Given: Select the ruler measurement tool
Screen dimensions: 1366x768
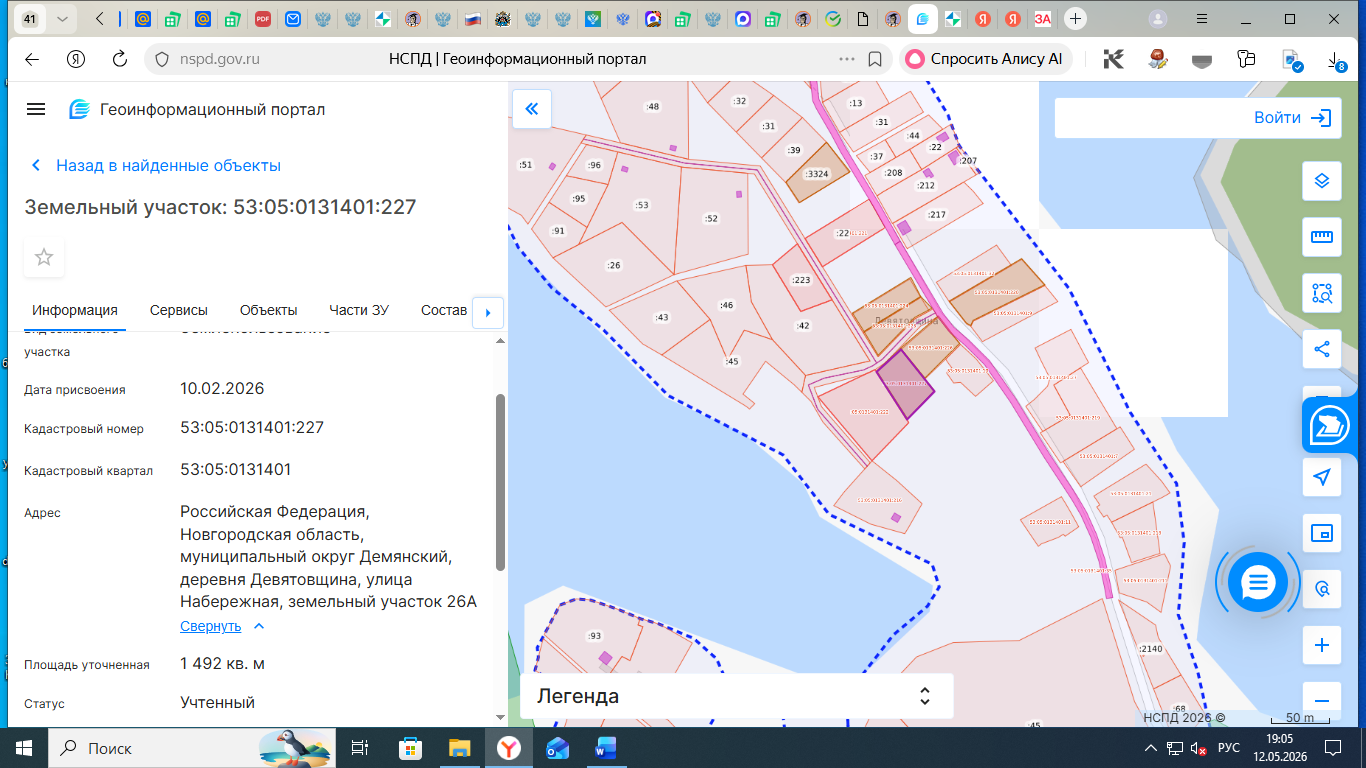Looking at the screenshot, I should (x=1322, y=237).
